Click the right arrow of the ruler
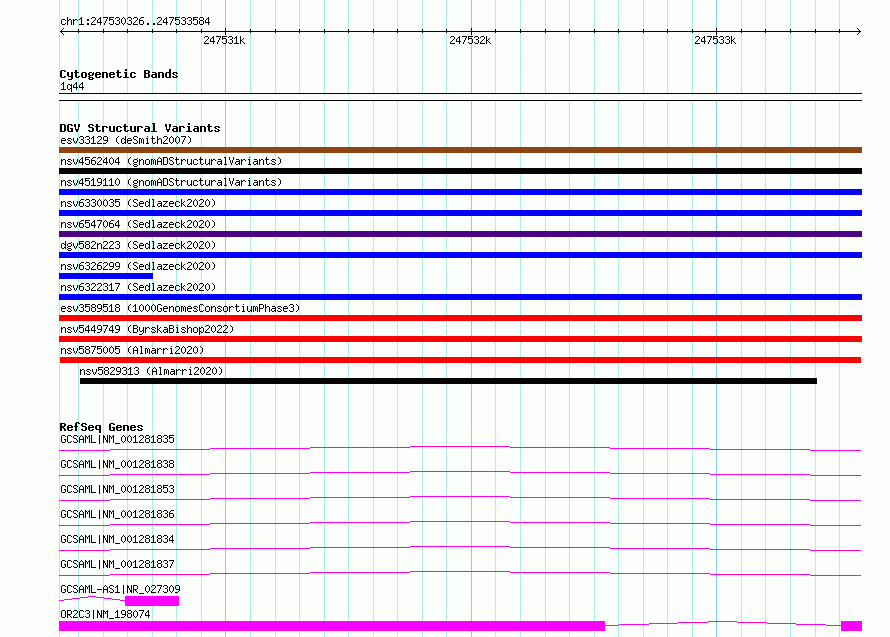Screen dimensions: 890x637 [858, 32]
